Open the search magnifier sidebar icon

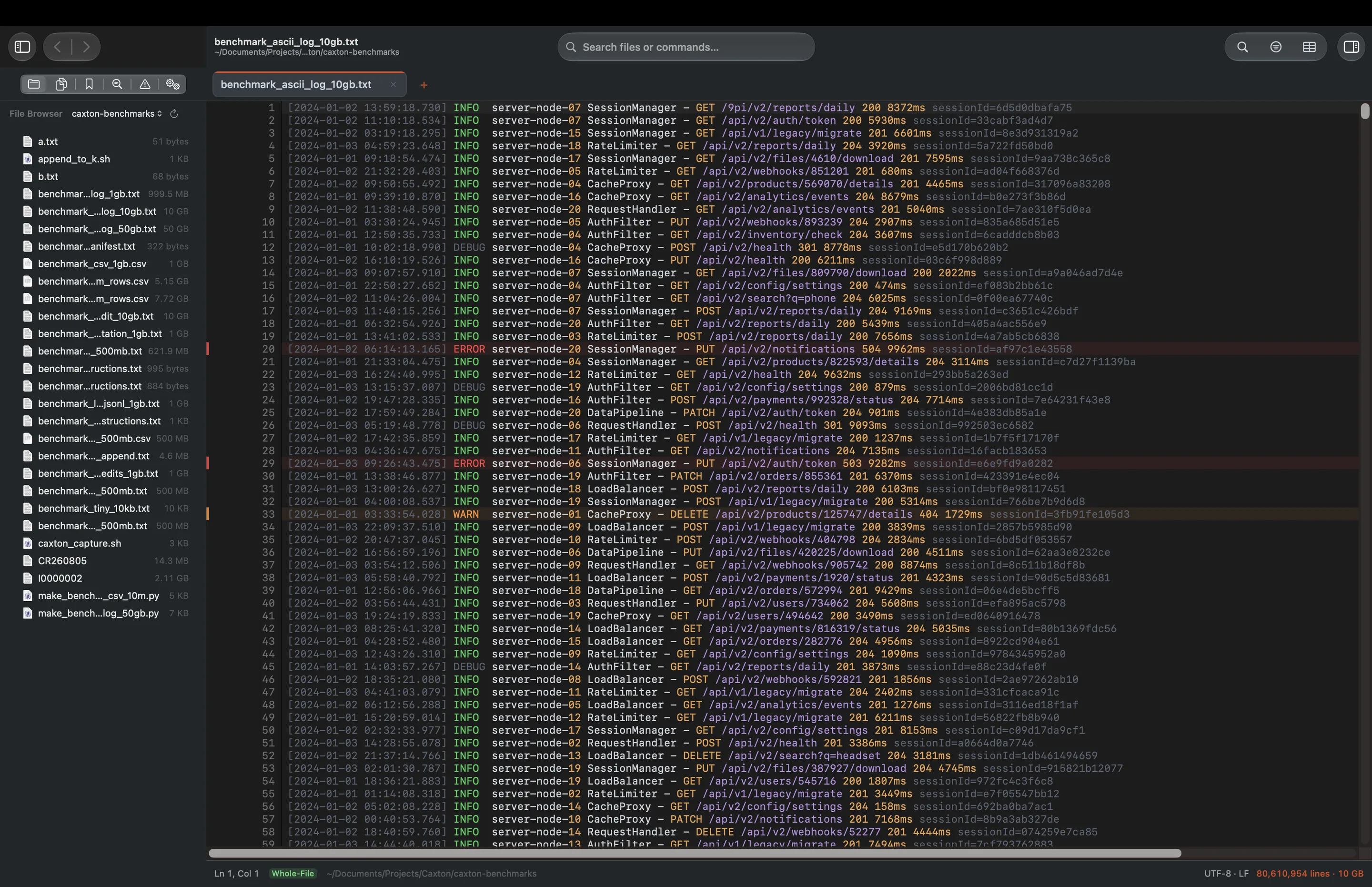click(x=117, y=84)
